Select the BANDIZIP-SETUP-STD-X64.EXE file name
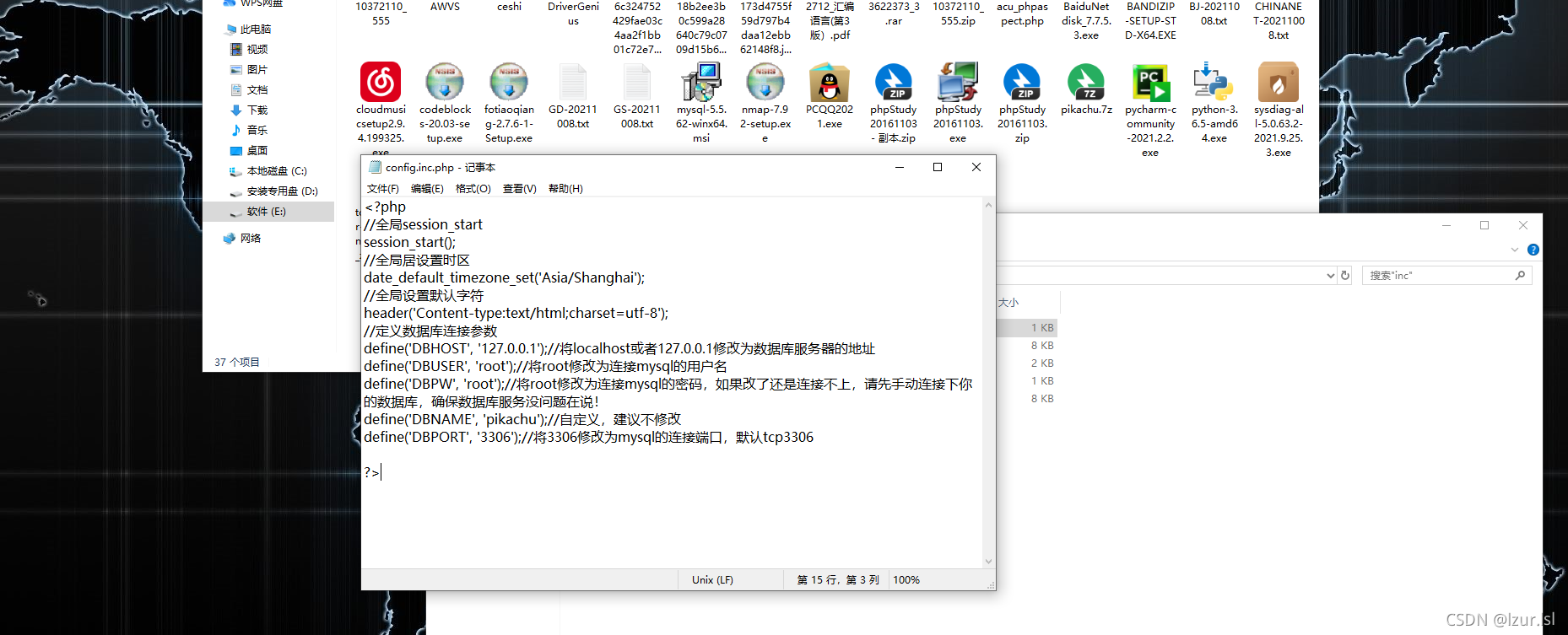 pyautogui.click(x=1150, y=20)
